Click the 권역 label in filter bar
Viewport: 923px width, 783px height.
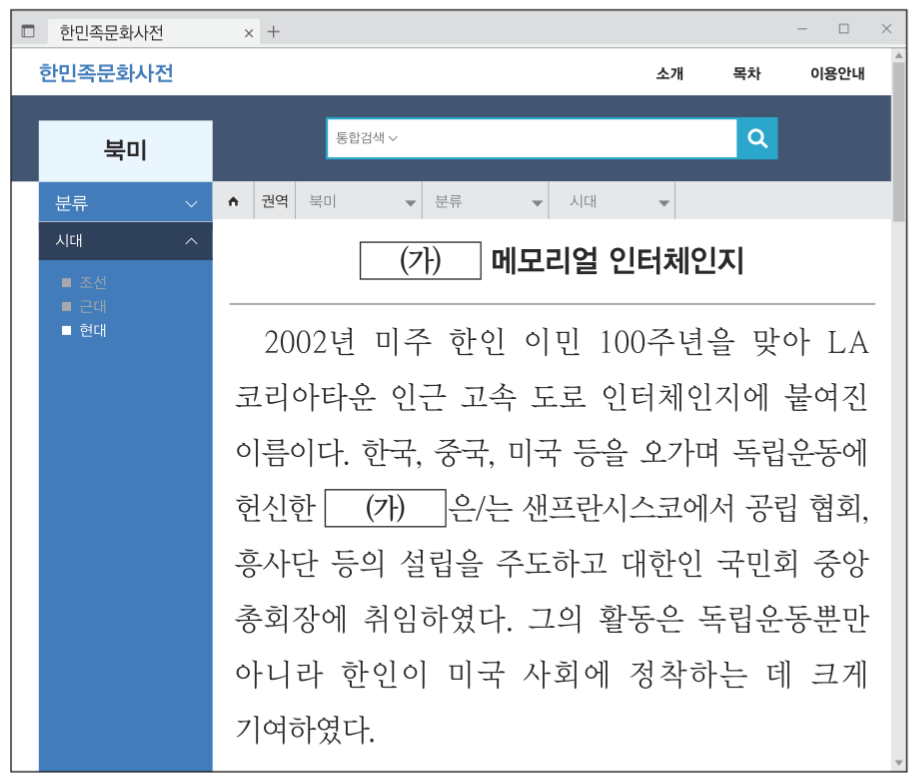point(274,201)
